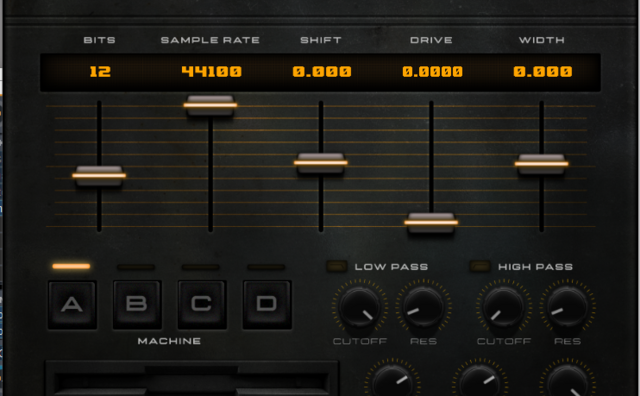
Task: Enable the High Pass filter toggle
Action: (480, 266)
